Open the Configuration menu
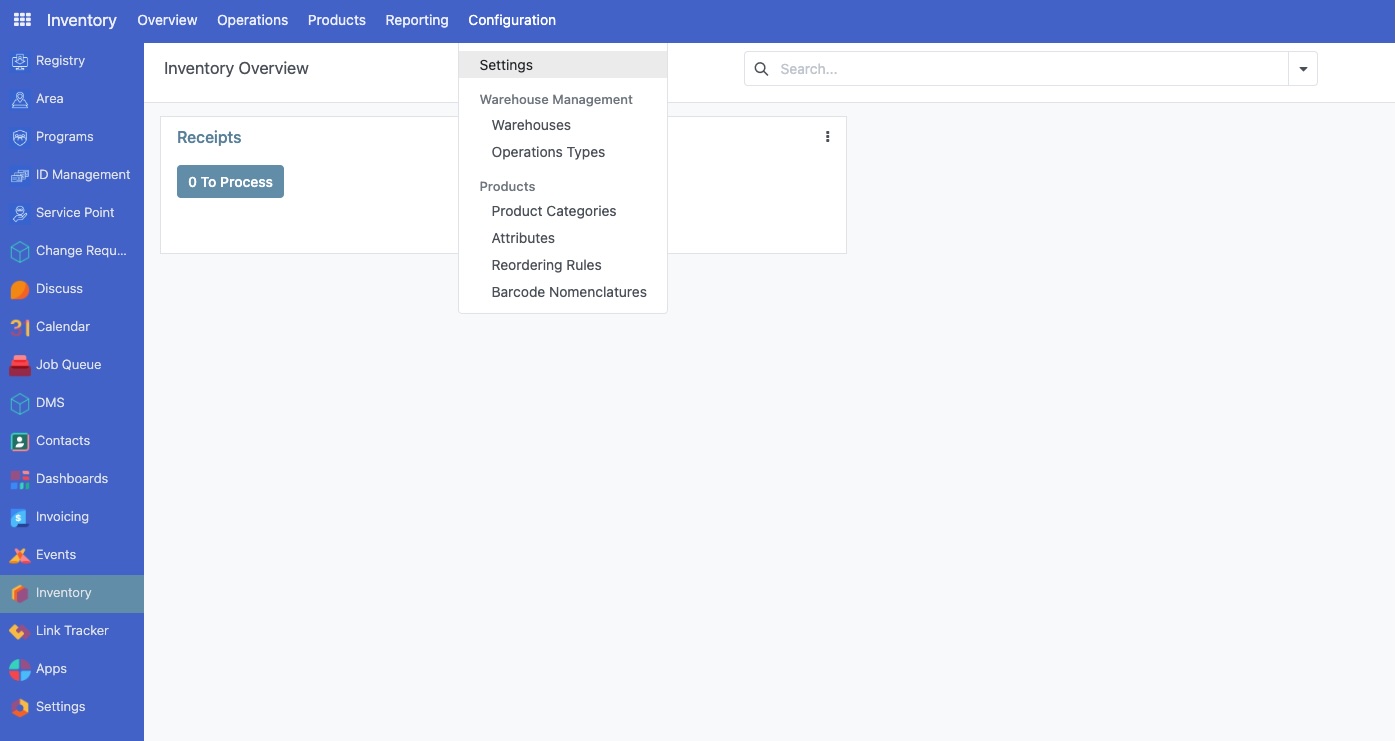 [511, 20]
